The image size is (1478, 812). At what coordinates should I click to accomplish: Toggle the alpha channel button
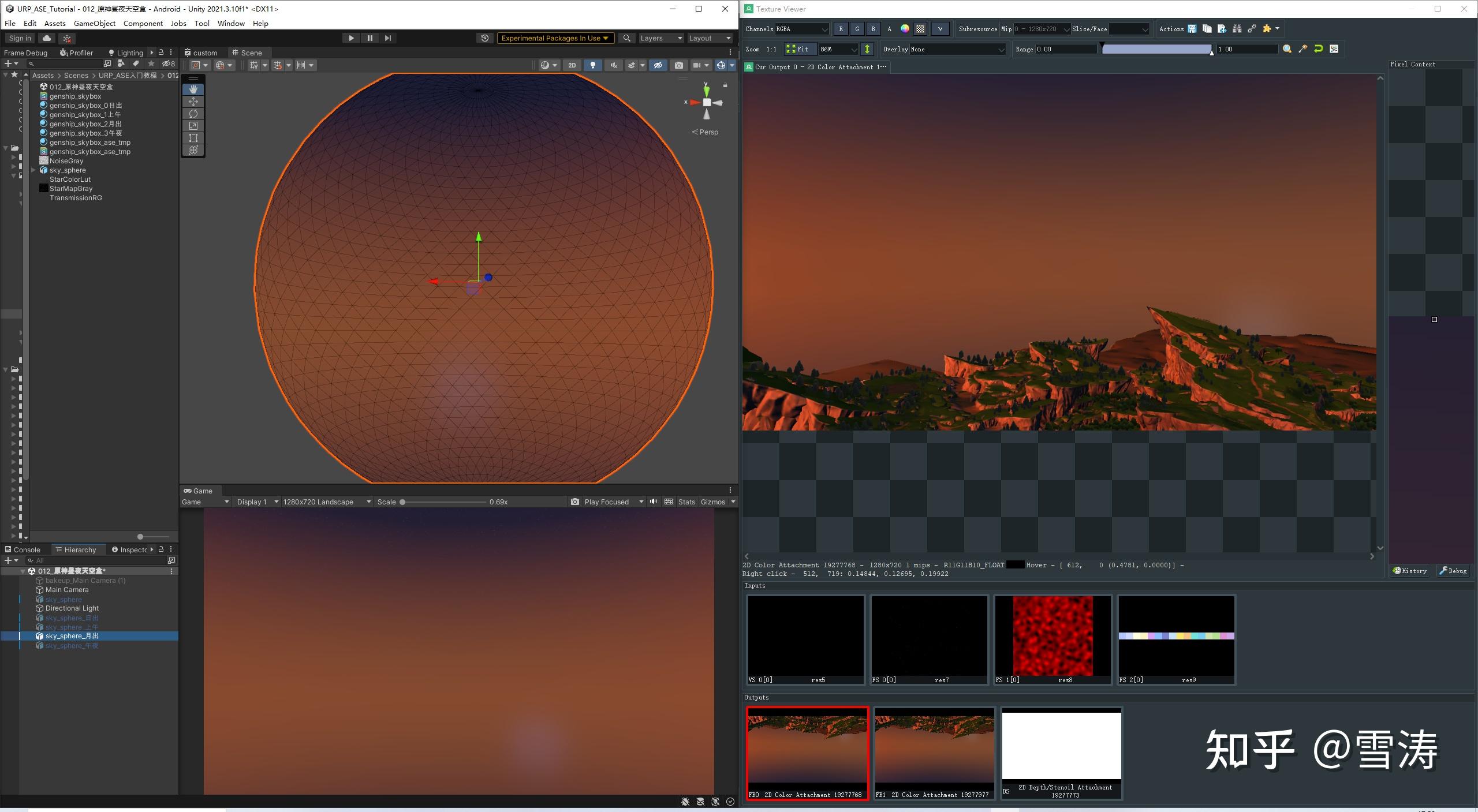[890, 29]
